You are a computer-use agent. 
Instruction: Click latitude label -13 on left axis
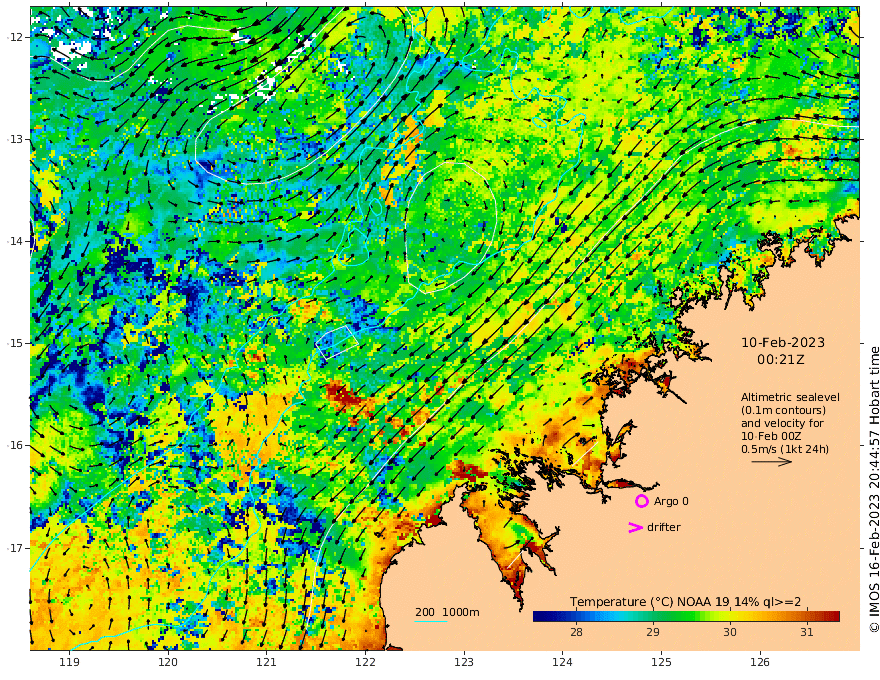16,139
